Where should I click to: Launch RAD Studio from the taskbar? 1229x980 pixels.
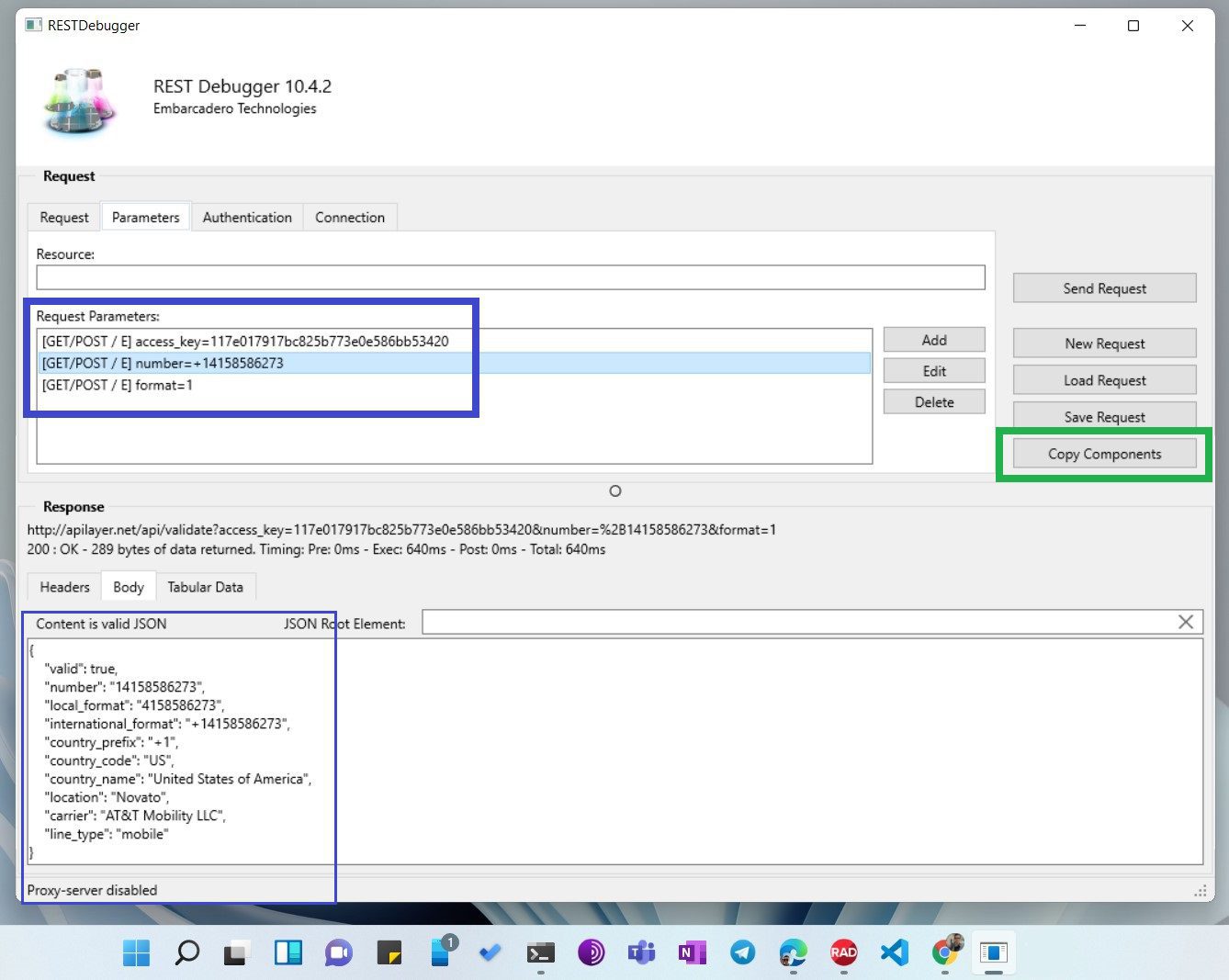click(x=843, y=952)
